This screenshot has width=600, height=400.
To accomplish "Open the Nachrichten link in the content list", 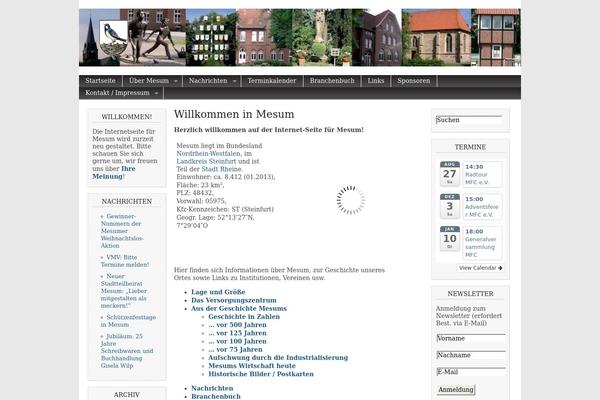I will tap(212, 388).
